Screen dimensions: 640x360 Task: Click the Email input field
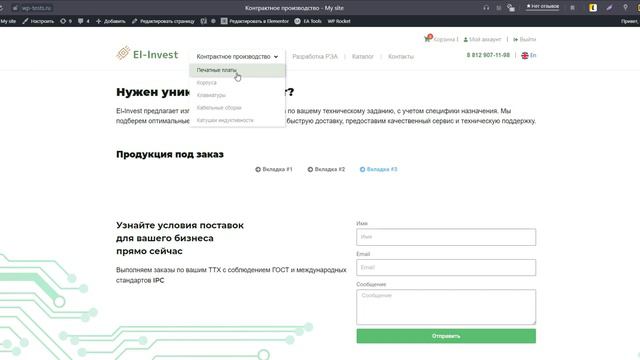(446, 267)
